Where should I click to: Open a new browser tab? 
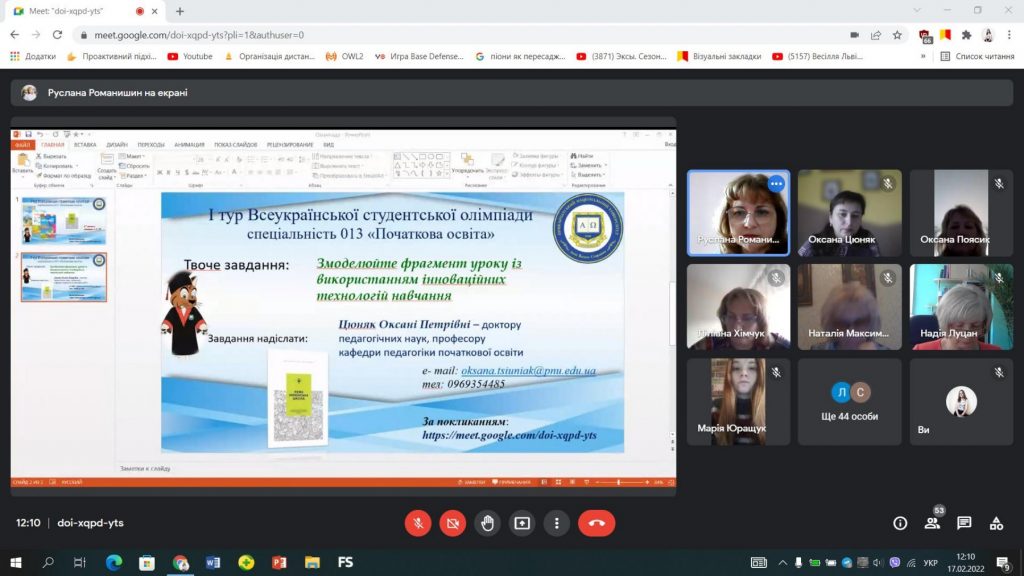(x=180, y=11)
